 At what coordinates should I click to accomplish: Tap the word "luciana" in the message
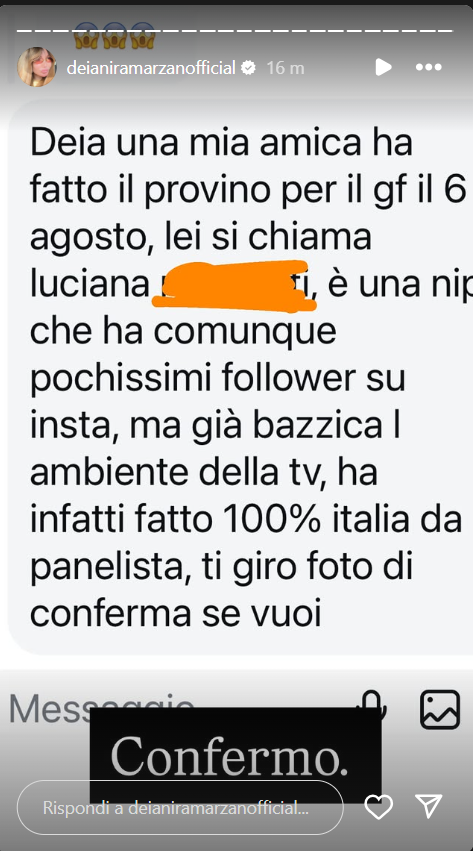(x=88, y=286)
